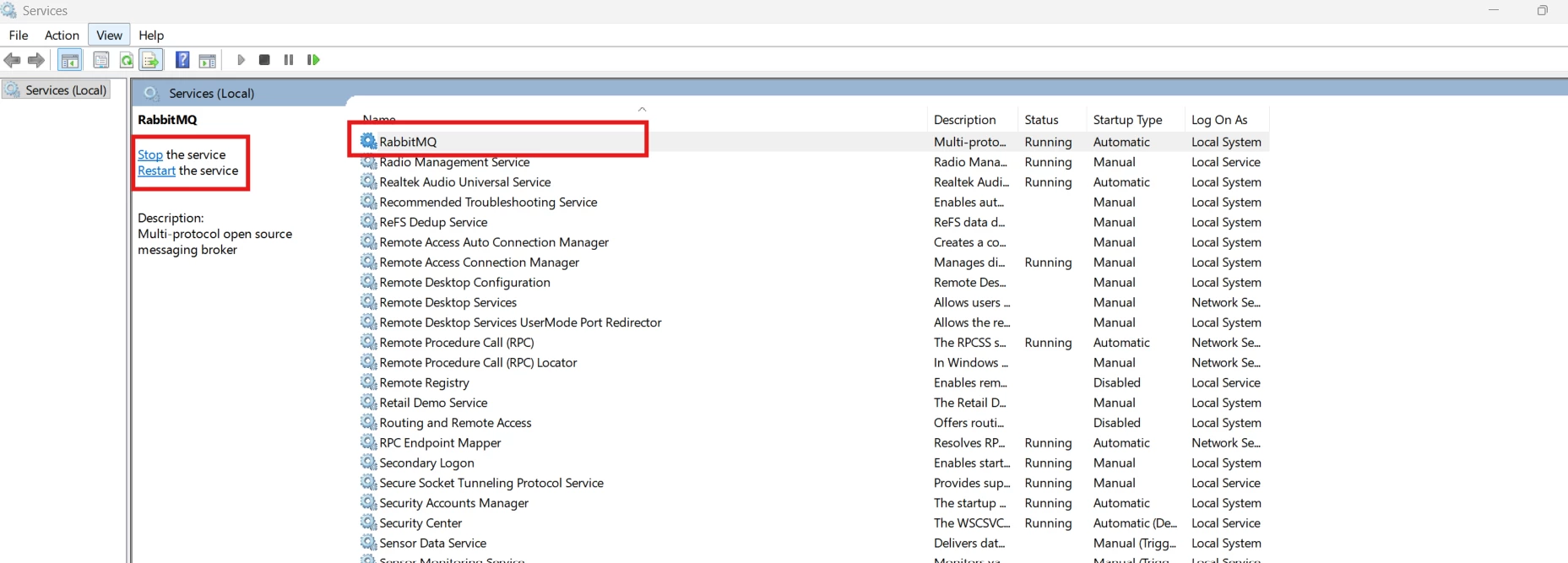Screen dimensions: 1568x563
Task: Click the Restart Service toolbar icon
Action: click(x=313, y=60)
